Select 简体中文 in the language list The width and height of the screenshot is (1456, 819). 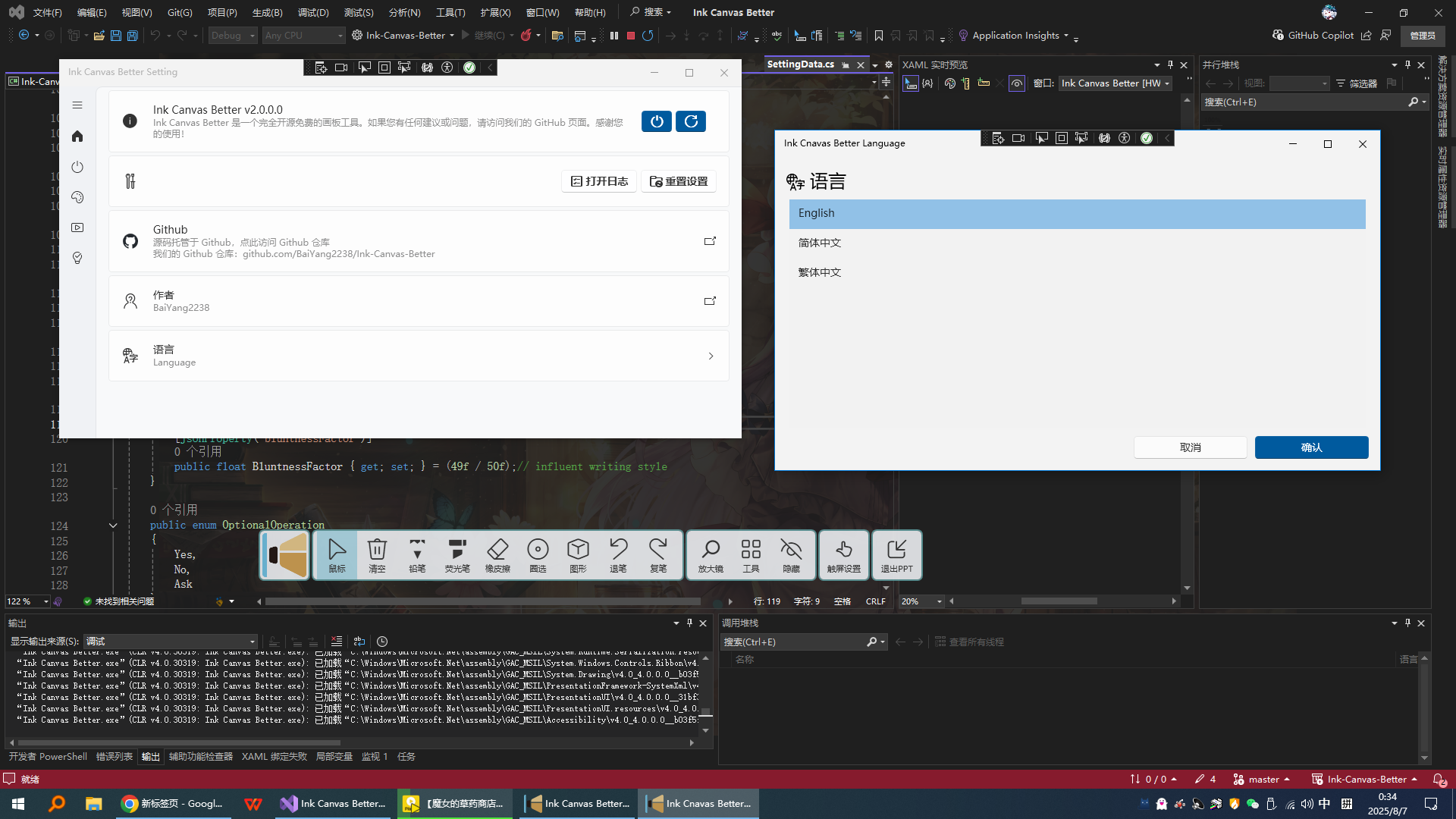click(x=1077, y=243)
